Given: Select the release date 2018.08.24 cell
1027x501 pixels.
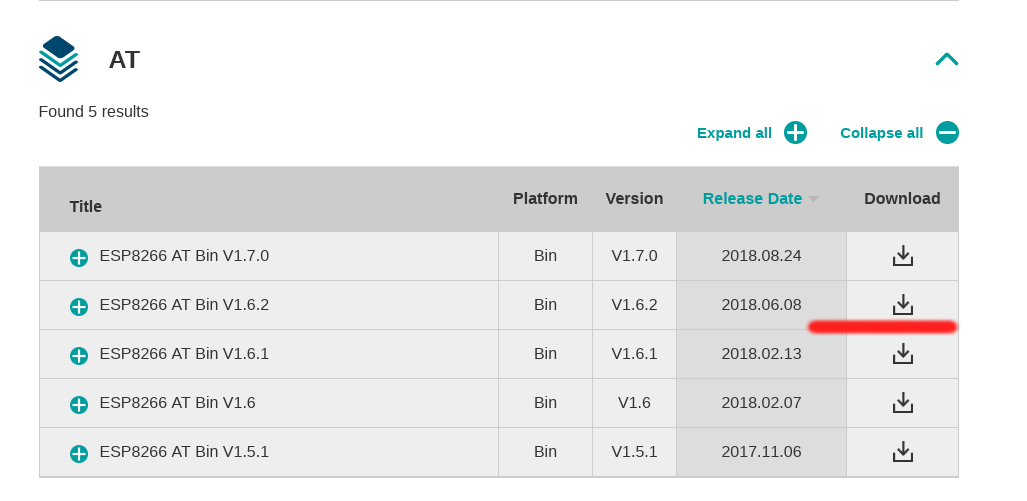Looking at the screenshot, I should coord(761,255).
